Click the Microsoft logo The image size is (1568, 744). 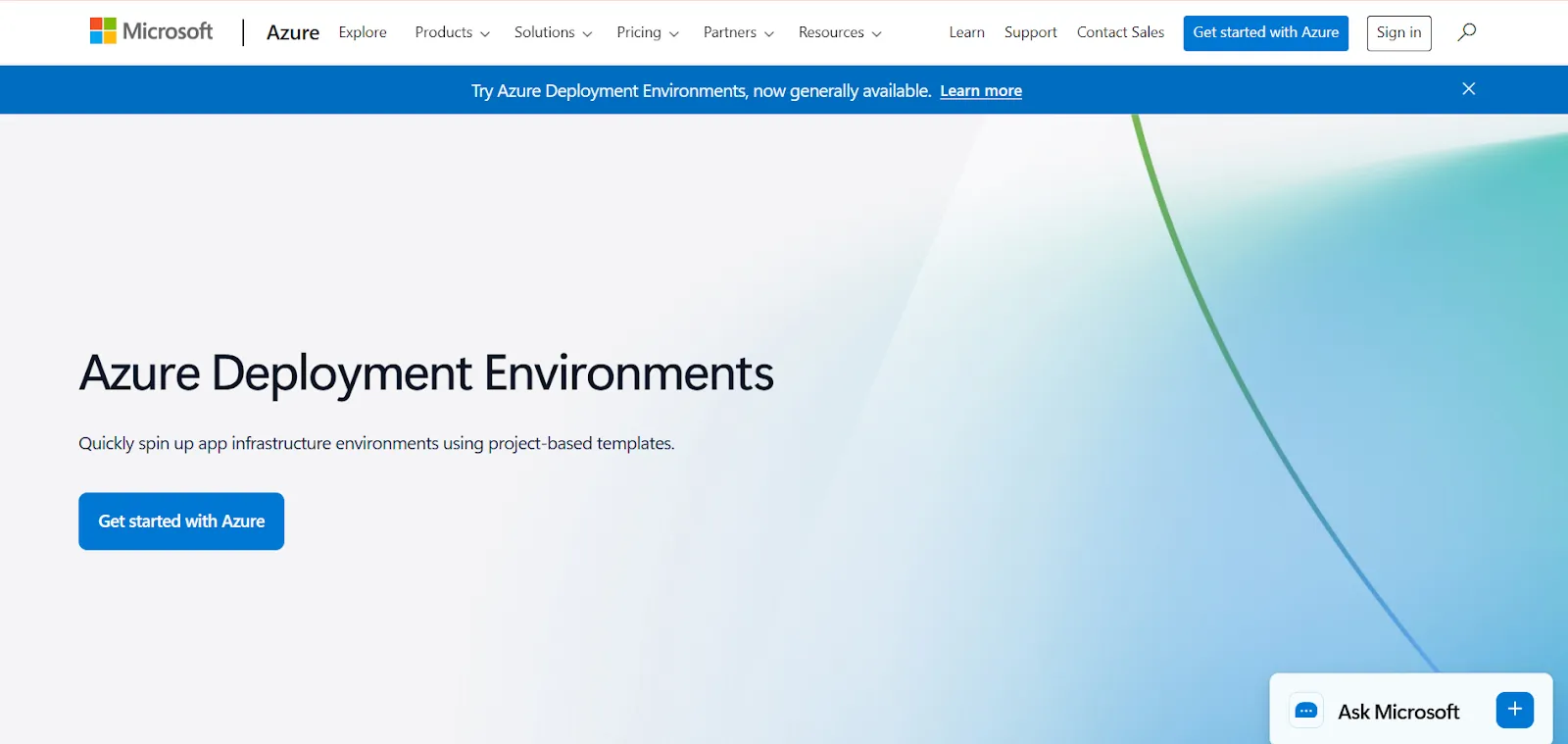(x=151, y=31)
